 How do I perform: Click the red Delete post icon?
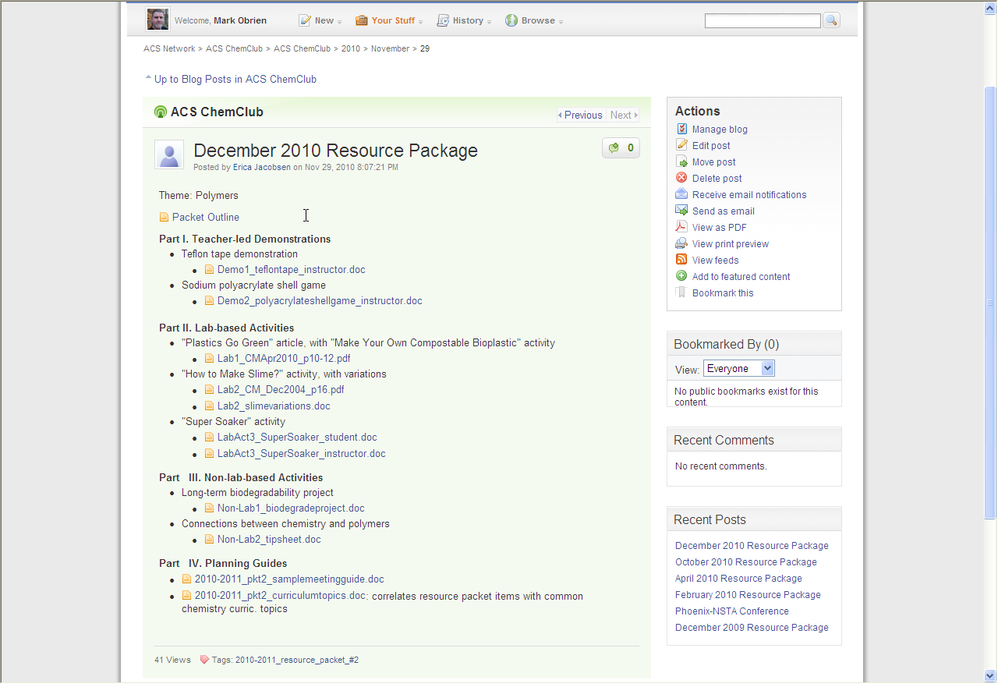[x=681, y=178]
